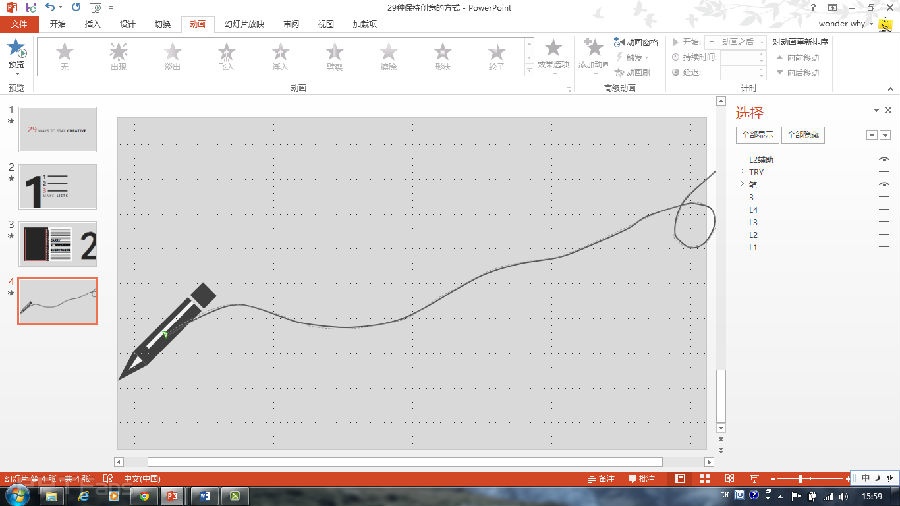Screen dimensions: 900x506
Task: Click the 全部隐藏 (Hide All) button
Action: point(803,135)
